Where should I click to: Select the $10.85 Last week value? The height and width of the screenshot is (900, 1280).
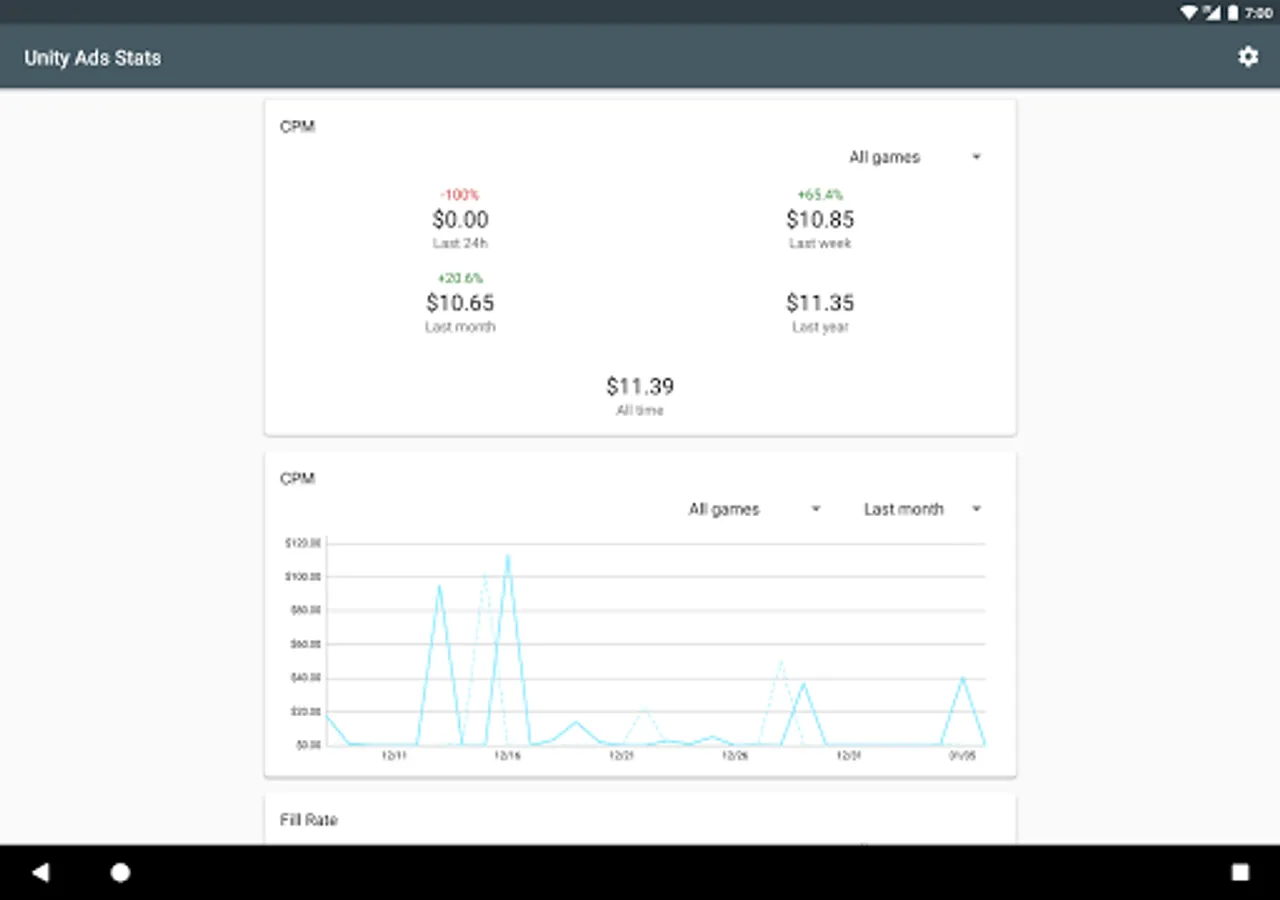820,219
